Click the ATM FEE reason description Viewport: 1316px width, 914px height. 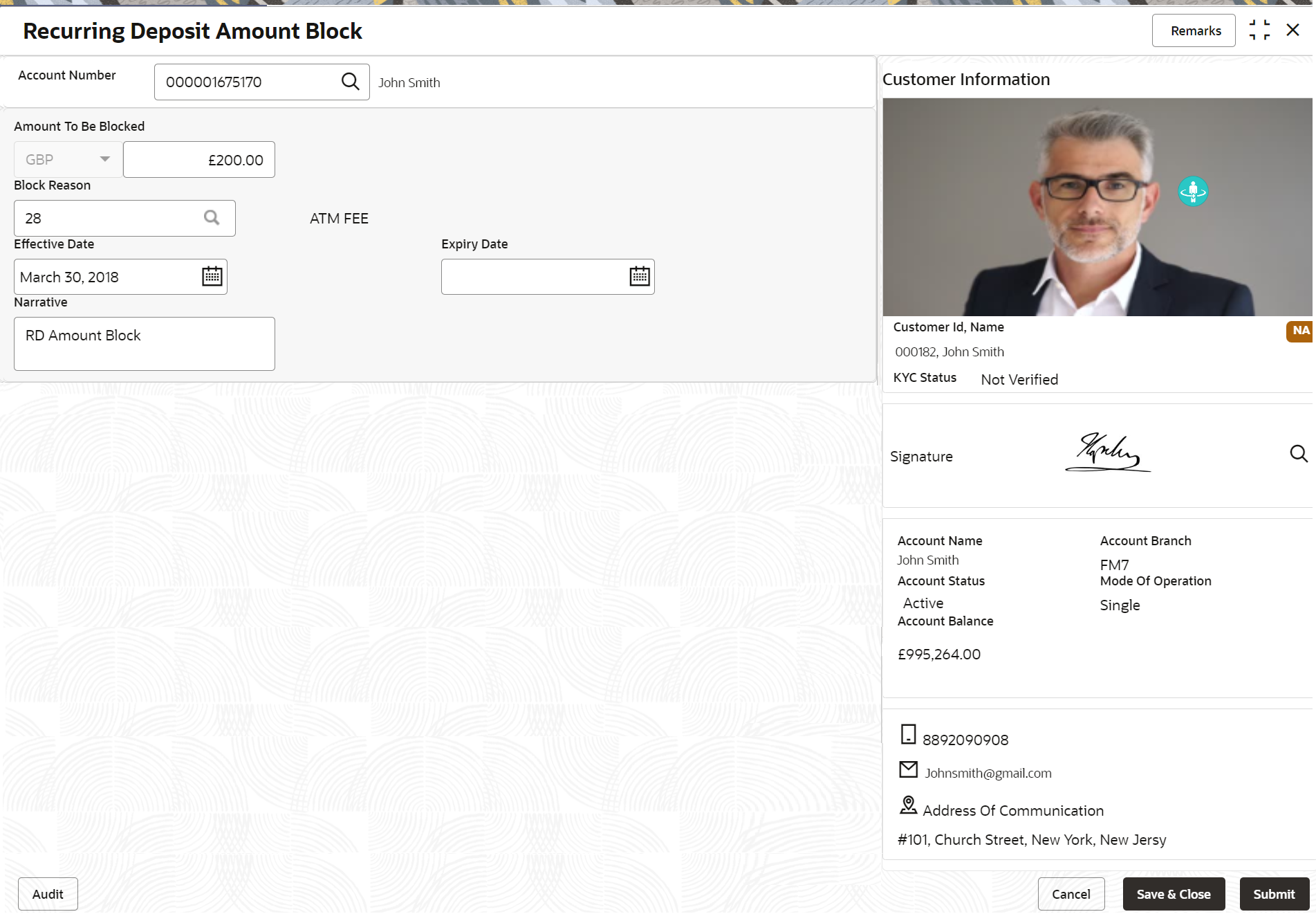click(x=339, y=219)
